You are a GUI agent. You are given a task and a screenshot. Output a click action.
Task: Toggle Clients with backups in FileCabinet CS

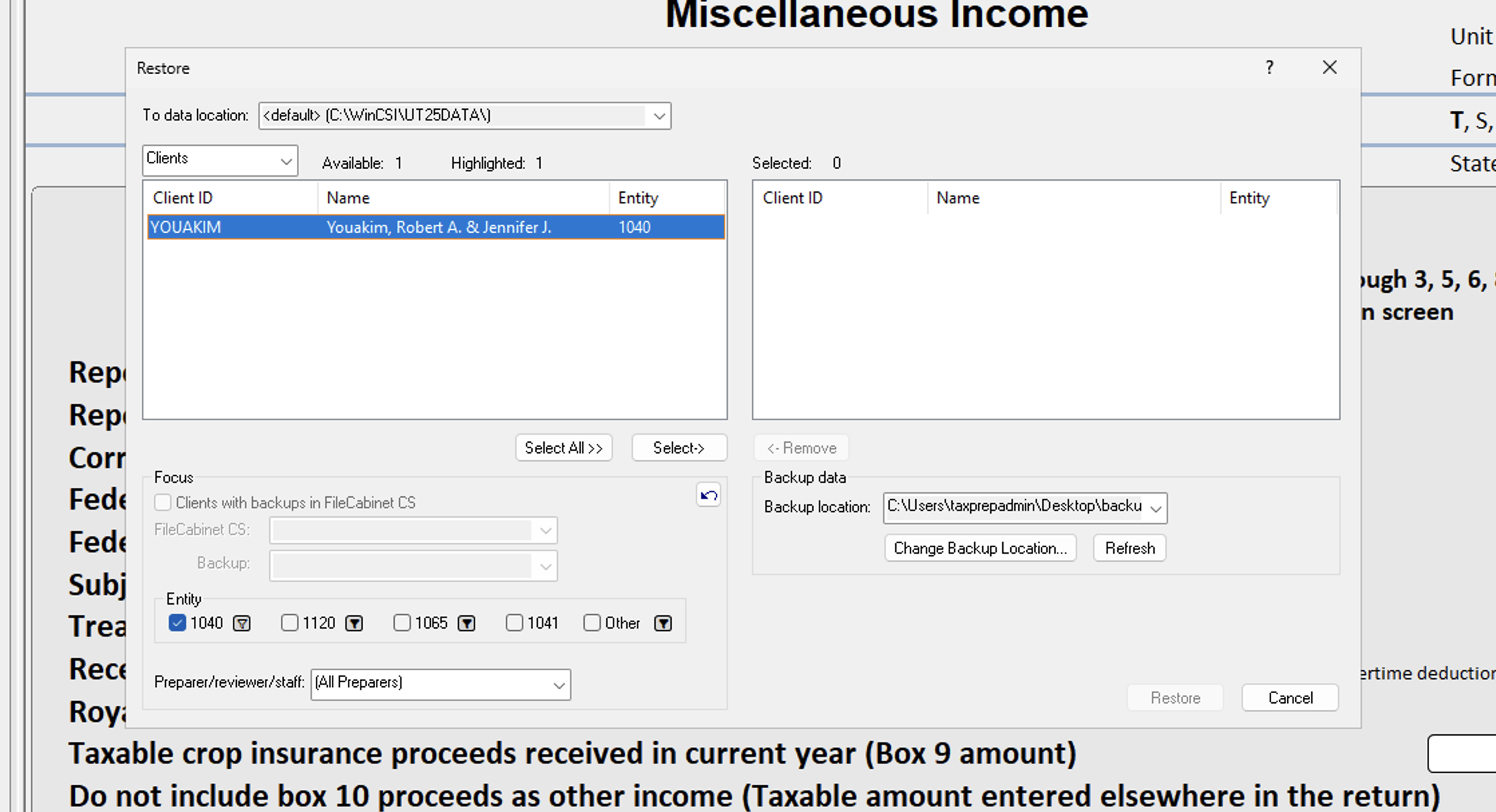click(163, 502)
